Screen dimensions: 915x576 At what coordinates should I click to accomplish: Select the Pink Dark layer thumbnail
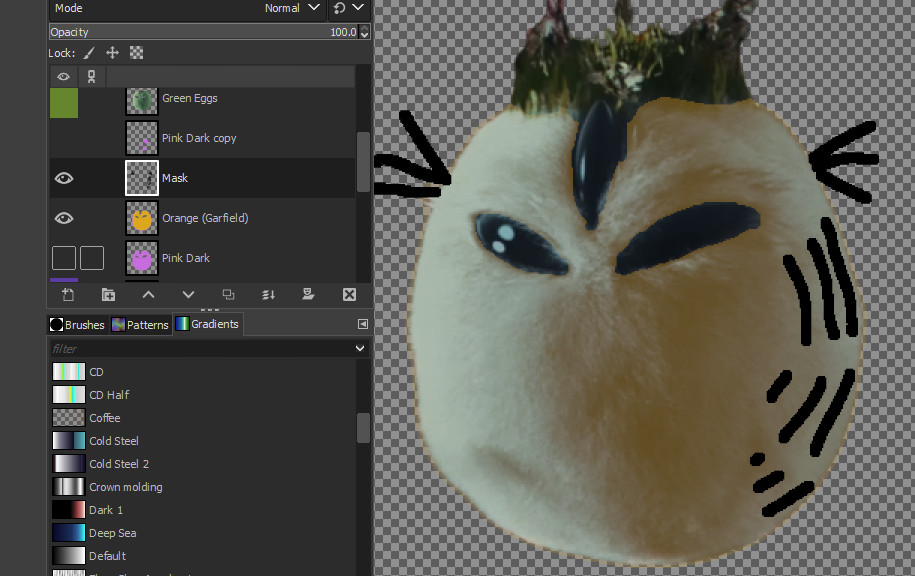142,258
